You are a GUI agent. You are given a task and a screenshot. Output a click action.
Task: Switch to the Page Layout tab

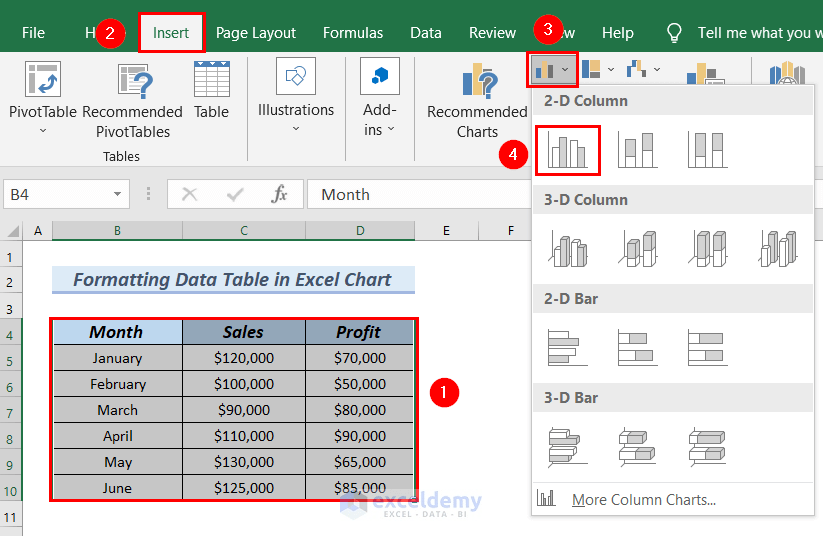(256, 33)
